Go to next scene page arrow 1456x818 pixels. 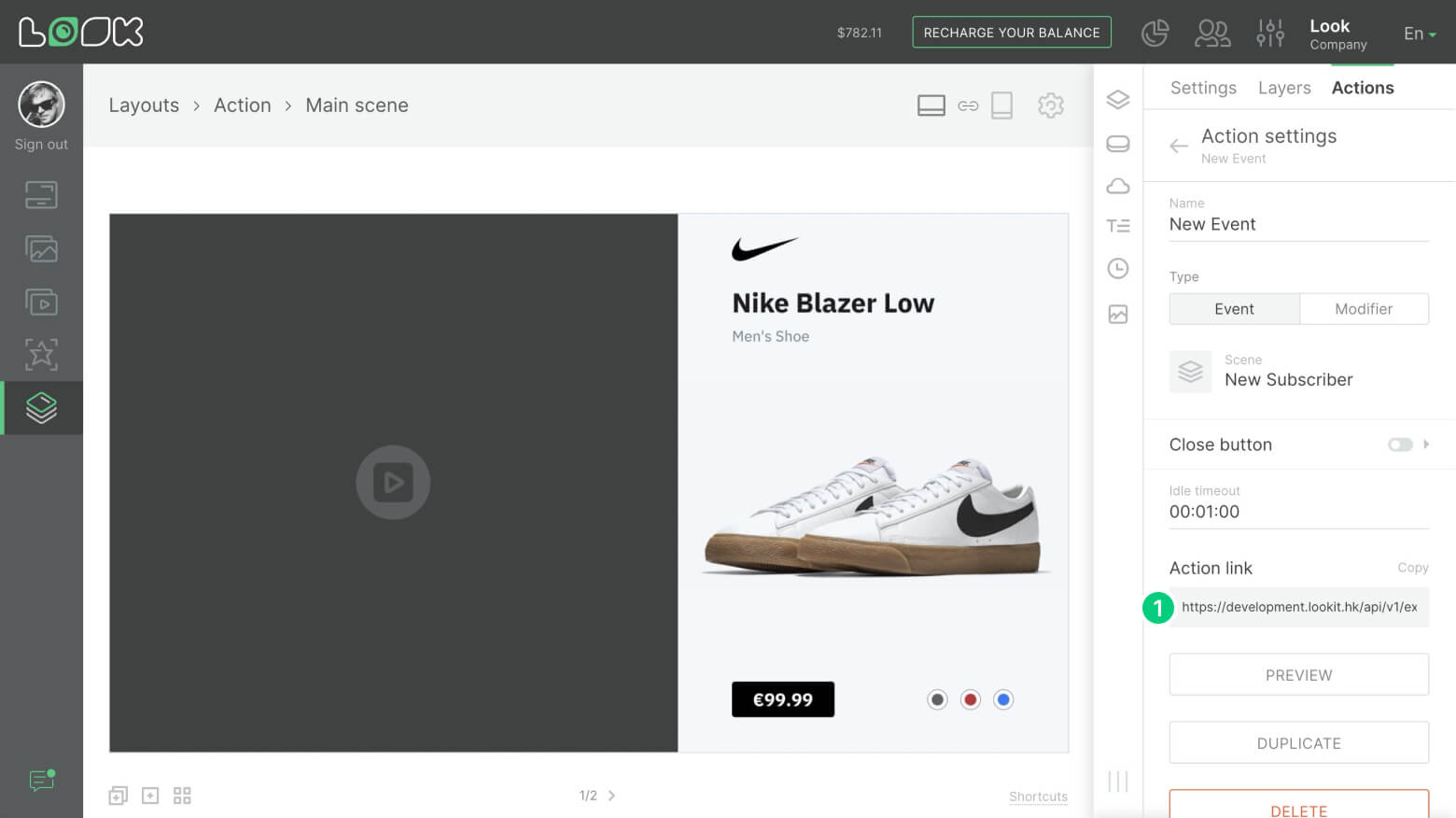[612, 796]
